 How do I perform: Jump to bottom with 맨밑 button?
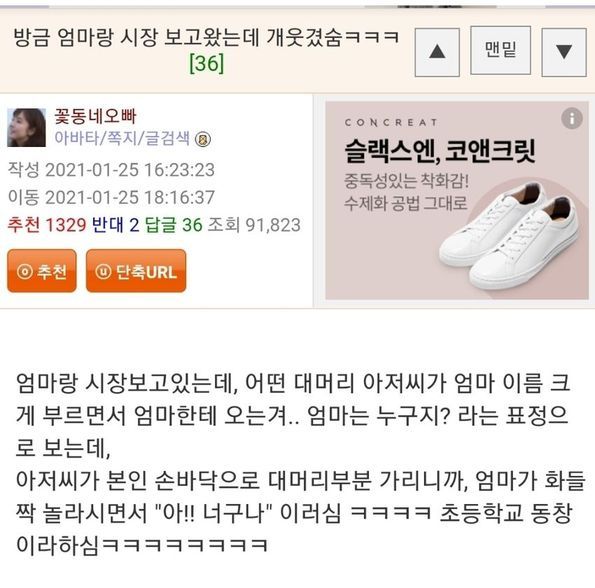(501, 50)
